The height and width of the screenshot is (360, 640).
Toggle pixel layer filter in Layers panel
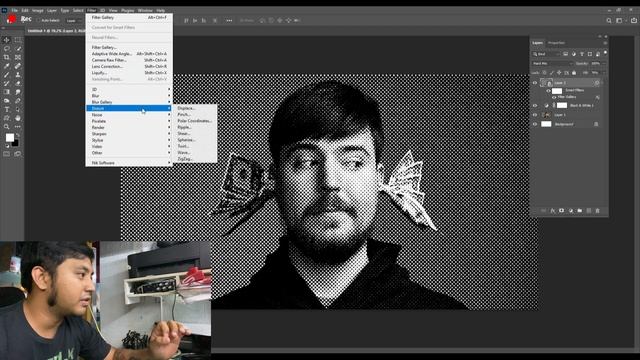point(565,54)
